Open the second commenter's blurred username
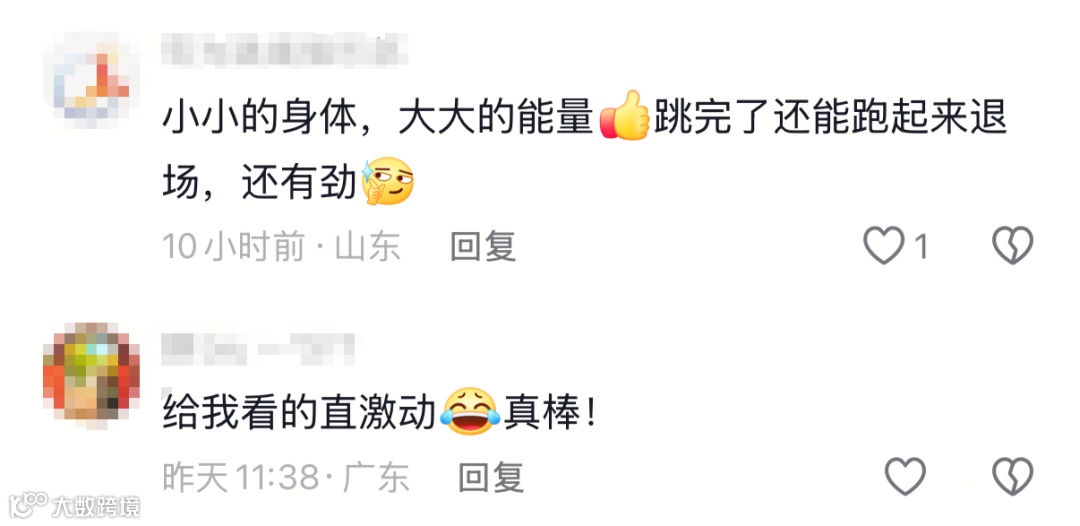This screenshot has height=526, width=1080. point(258,348)
